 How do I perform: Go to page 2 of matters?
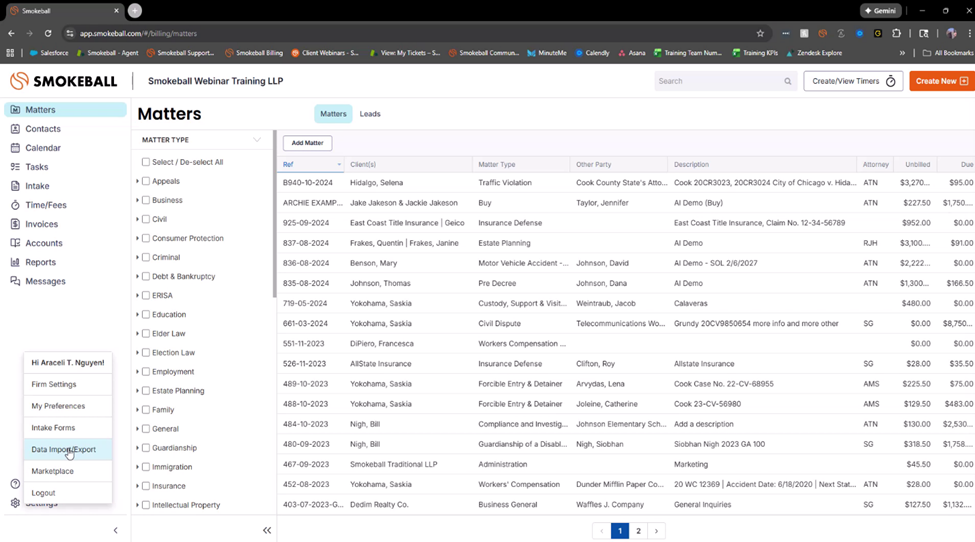(638, 531)
